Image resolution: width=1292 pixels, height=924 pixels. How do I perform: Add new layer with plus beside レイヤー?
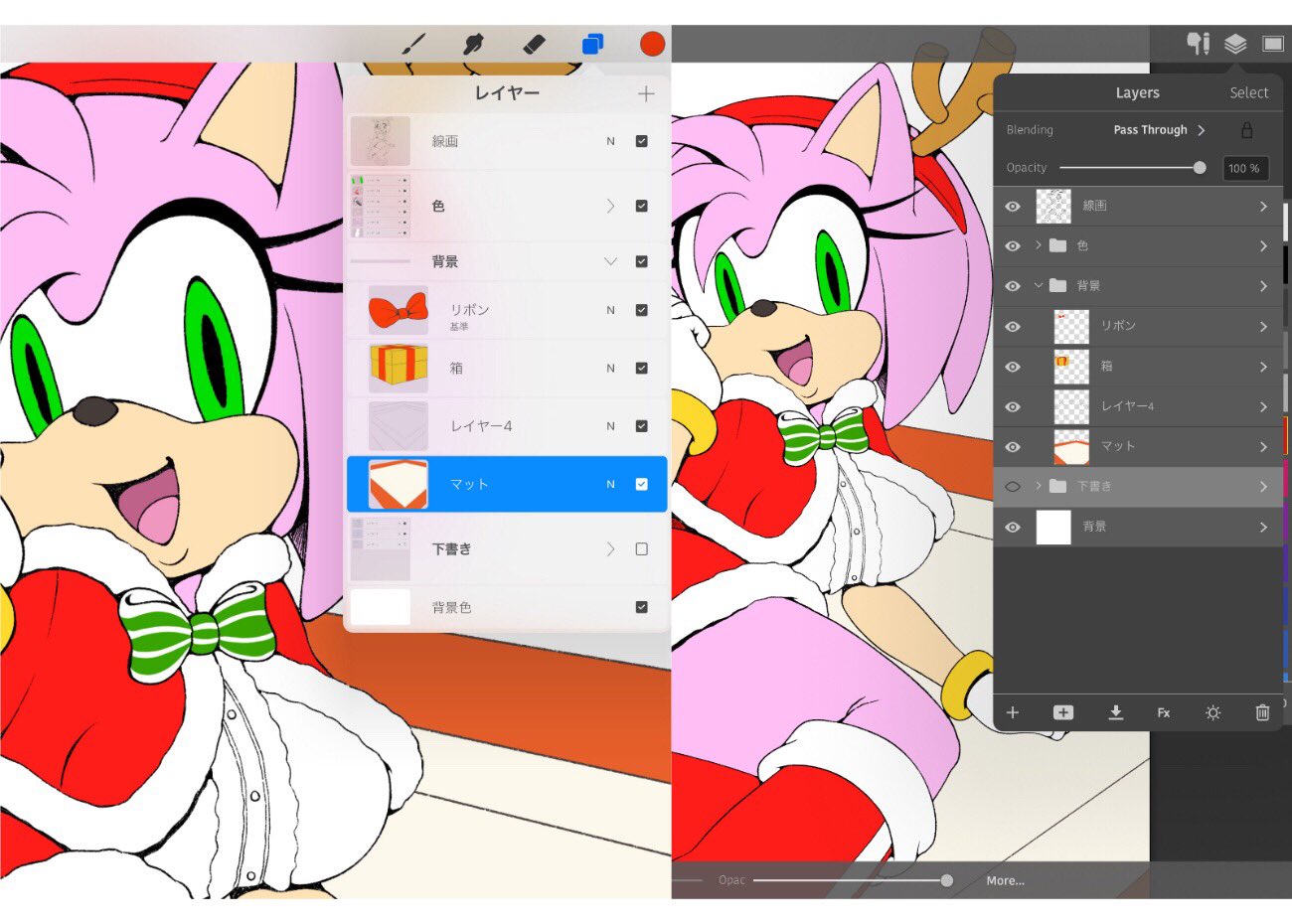[x=646, y=93]
